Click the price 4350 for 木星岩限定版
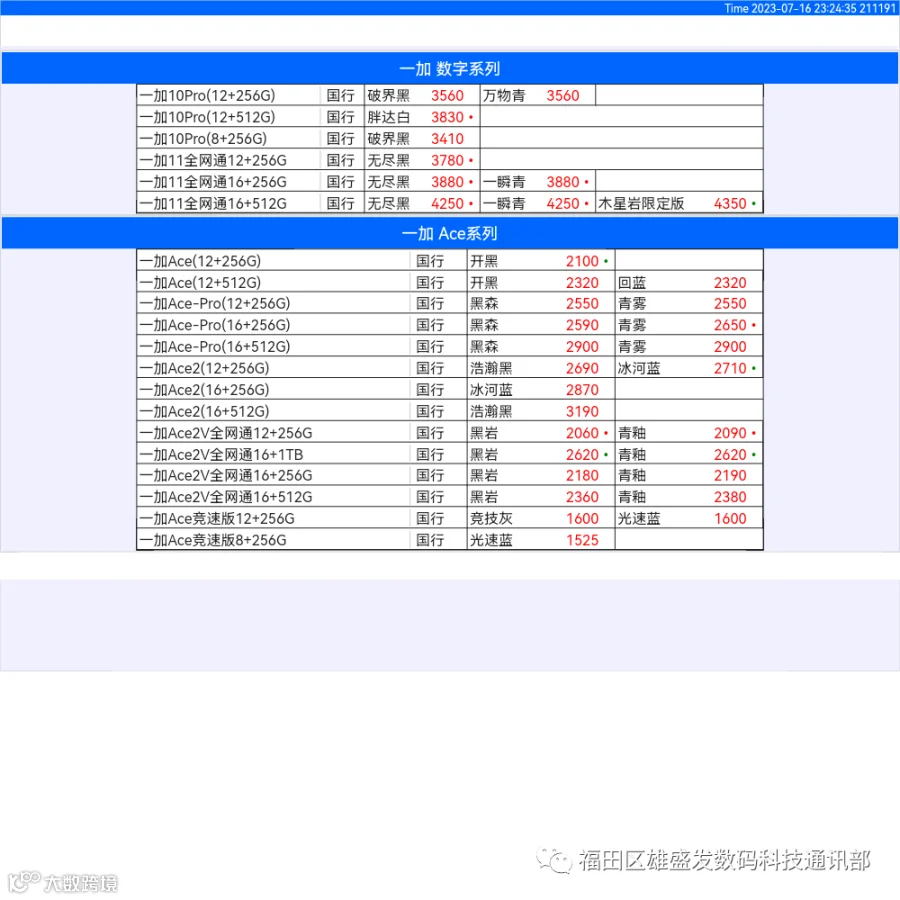This screenshot has height=900, width=900. [x=730, y=204]
